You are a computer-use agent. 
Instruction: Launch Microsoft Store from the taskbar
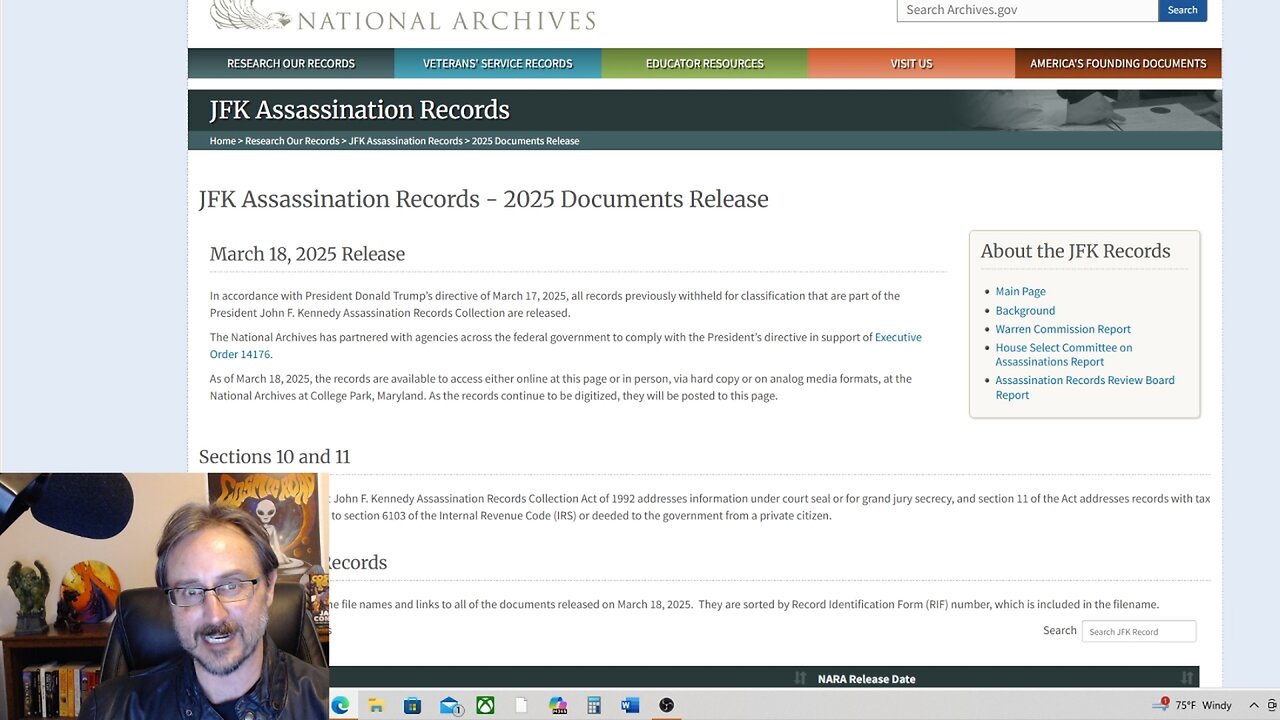412,705
